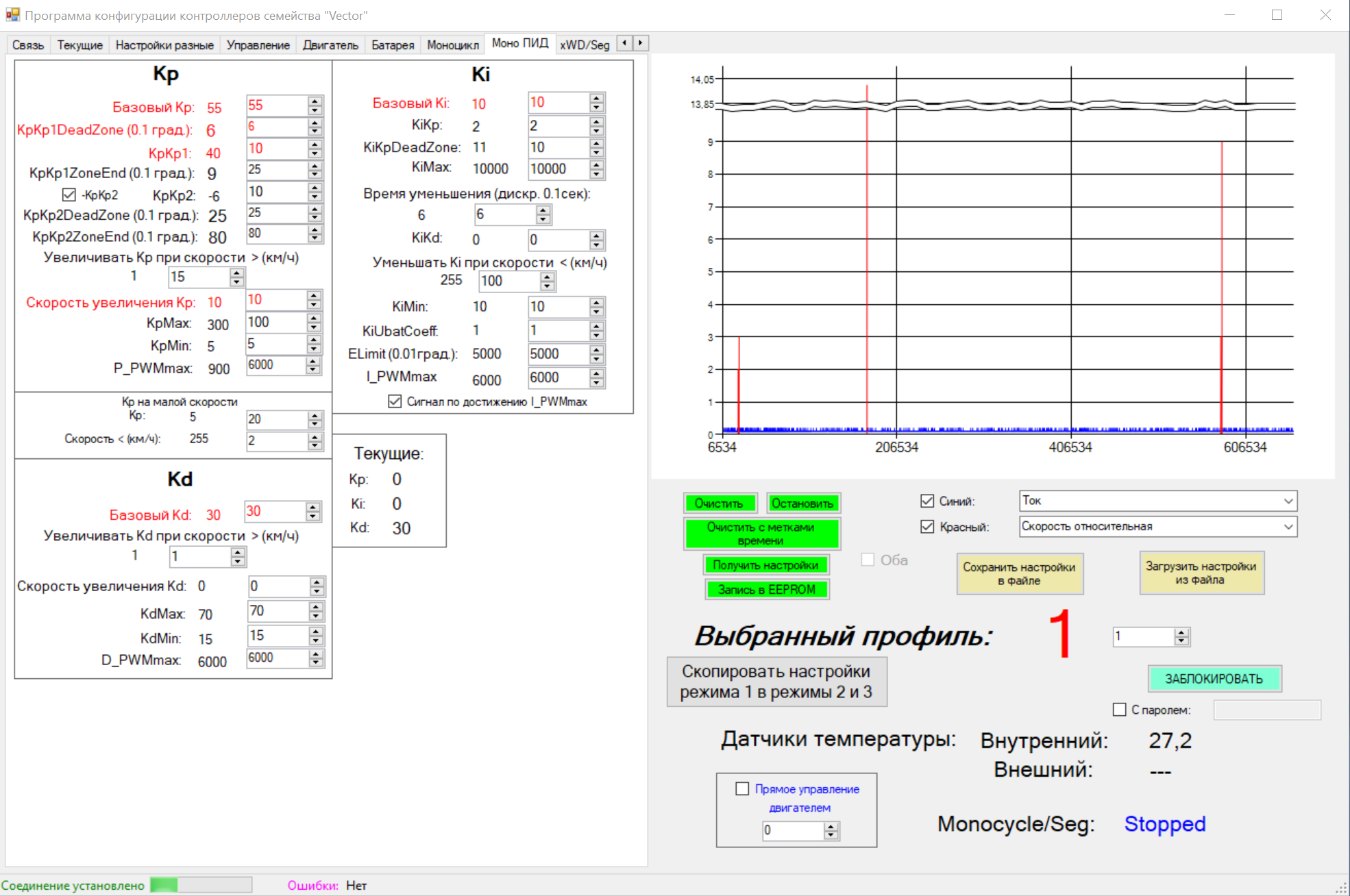Open the Настройки разные tab
The image size is (1350, 896).
click(x=164, y=45)
